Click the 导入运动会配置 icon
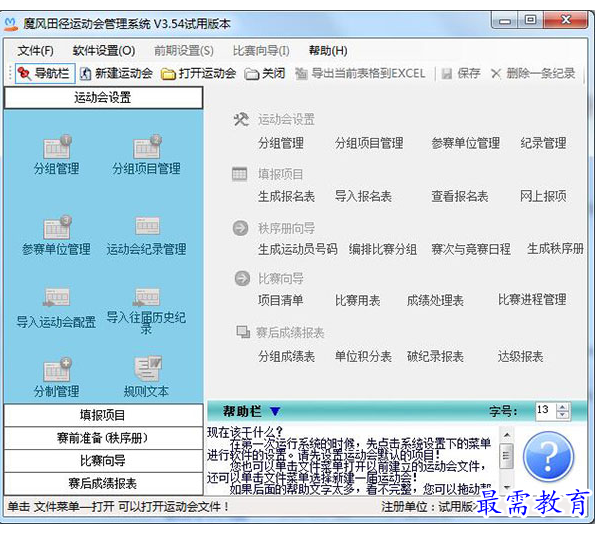Screen dimensions: 598x534 (57, 297)
